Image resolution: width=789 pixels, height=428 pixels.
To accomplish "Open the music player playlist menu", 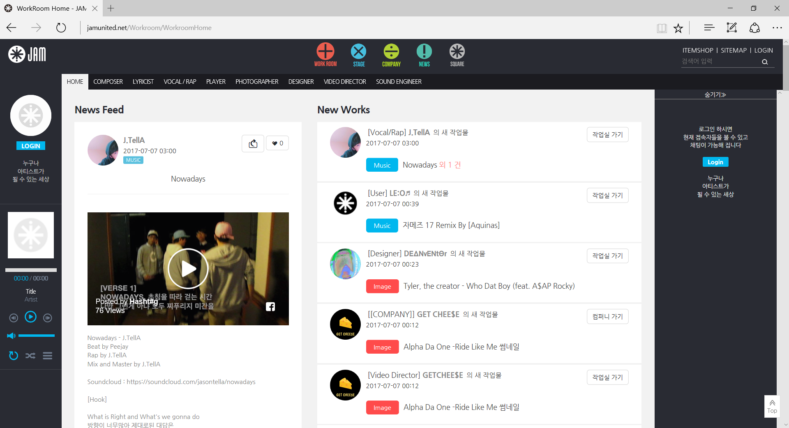I will 47,355.
